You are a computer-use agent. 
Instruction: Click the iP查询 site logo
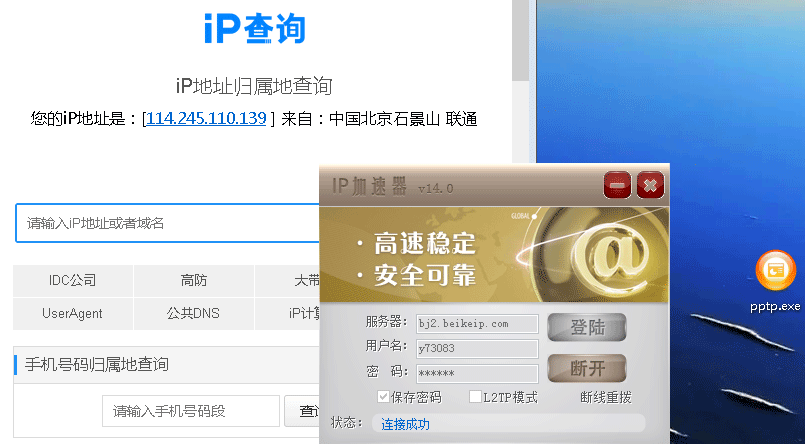254,29
